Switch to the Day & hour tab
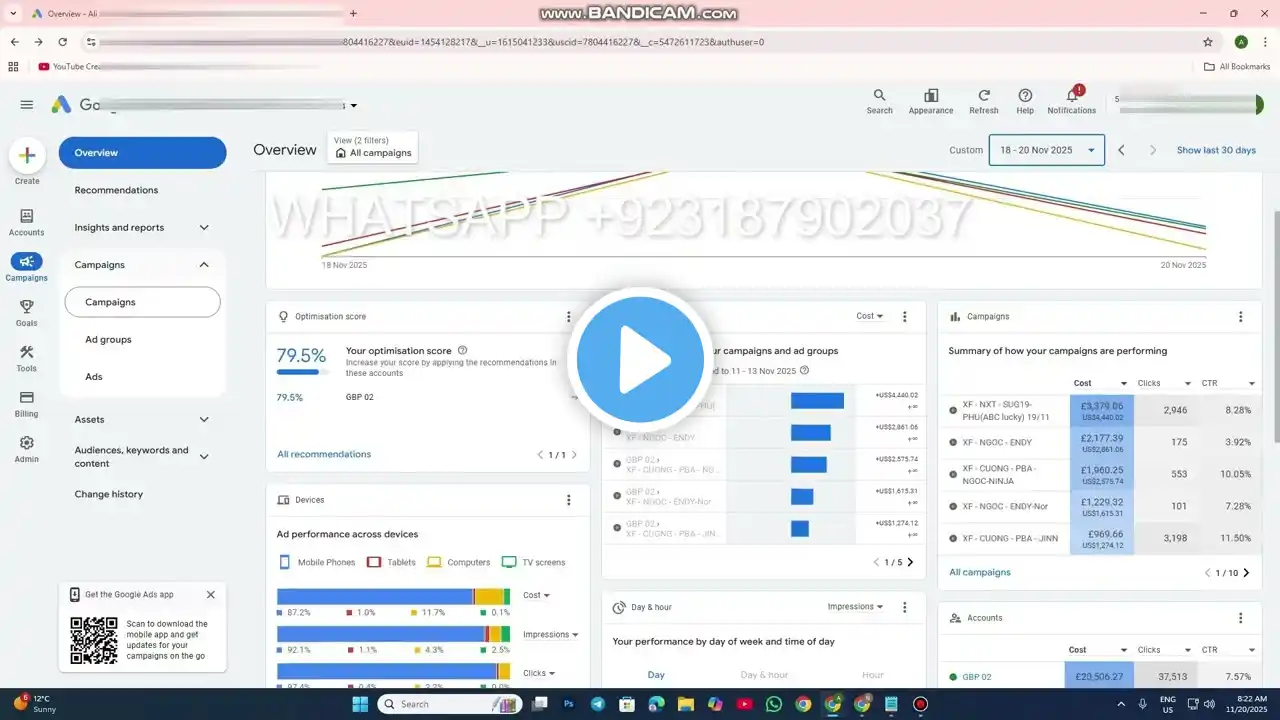1280x720 pixels. point(764,675)
